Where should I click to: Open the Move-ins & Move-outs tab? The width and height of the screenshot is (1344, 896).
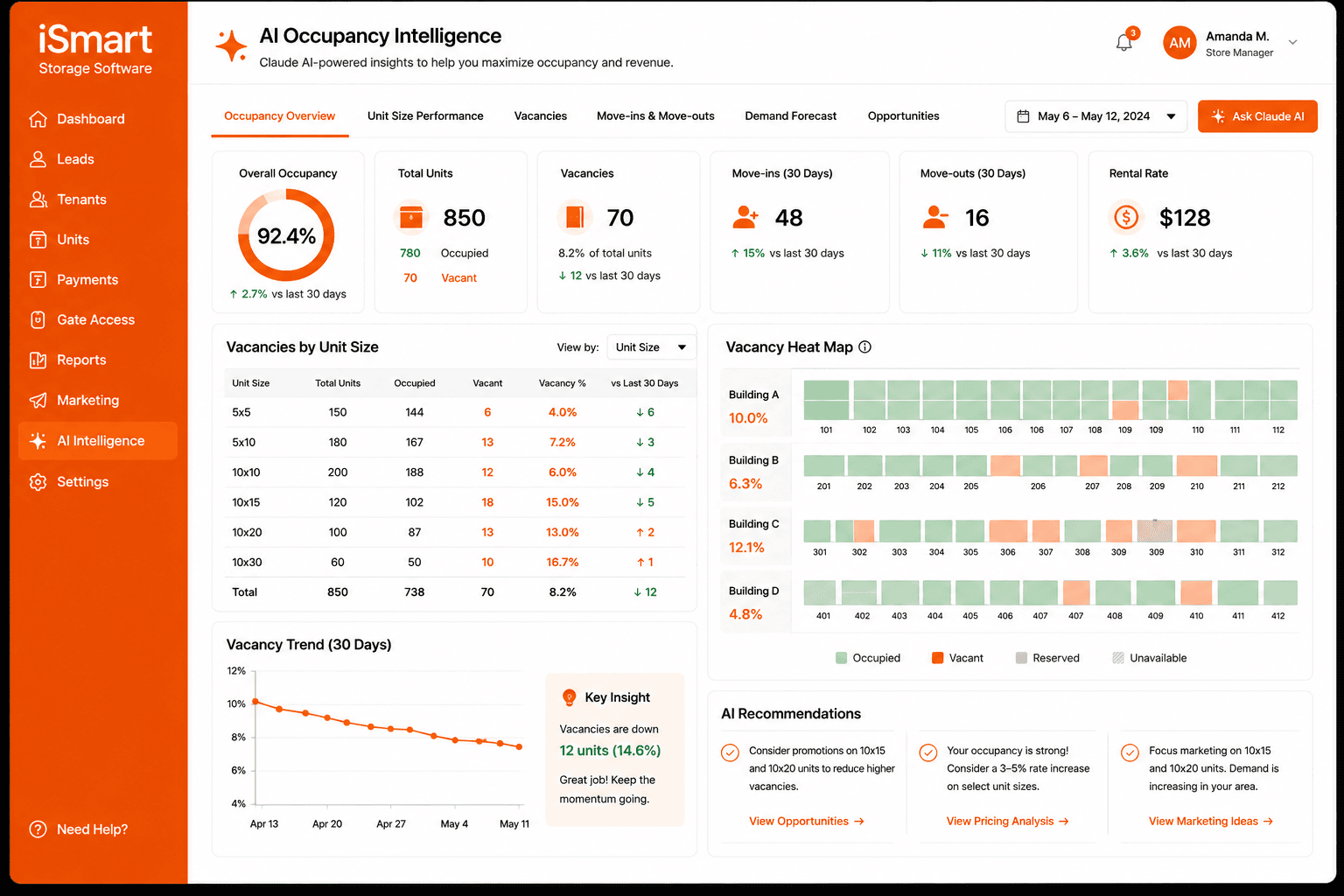point(655,116)
